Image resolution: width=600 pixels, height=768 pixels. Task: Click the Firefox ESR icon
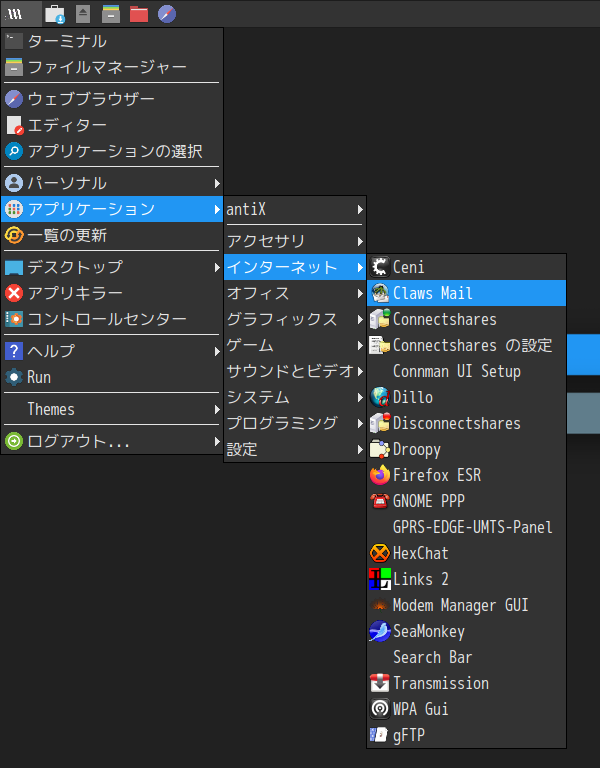point(380,475)
